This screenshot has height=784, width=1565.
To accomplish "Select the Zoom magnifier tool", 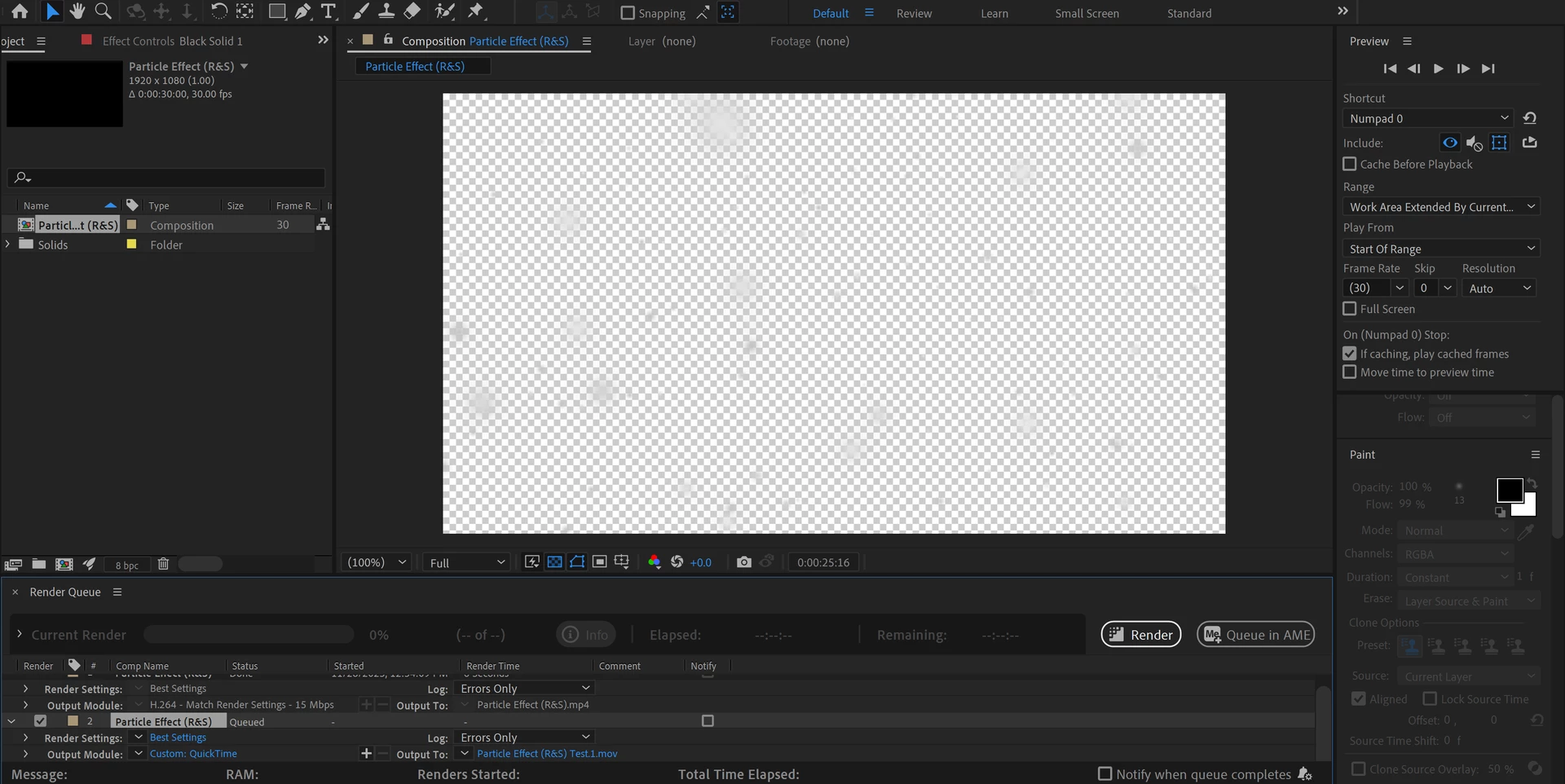I will 104,11.
